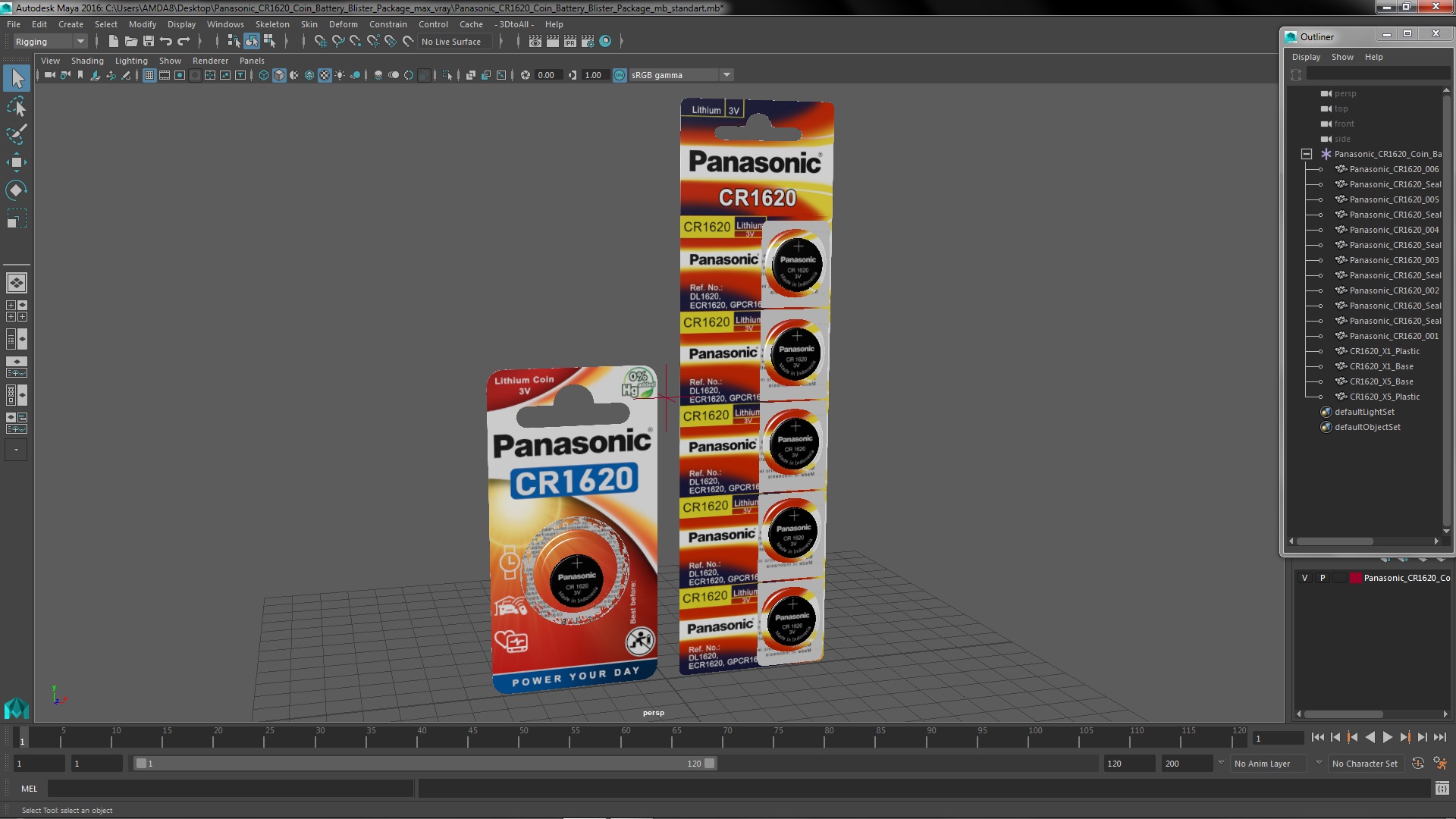Select defaultLightSet in Outliner
The height and width of the screenshot is (819, 1456).
(1363, 412)
